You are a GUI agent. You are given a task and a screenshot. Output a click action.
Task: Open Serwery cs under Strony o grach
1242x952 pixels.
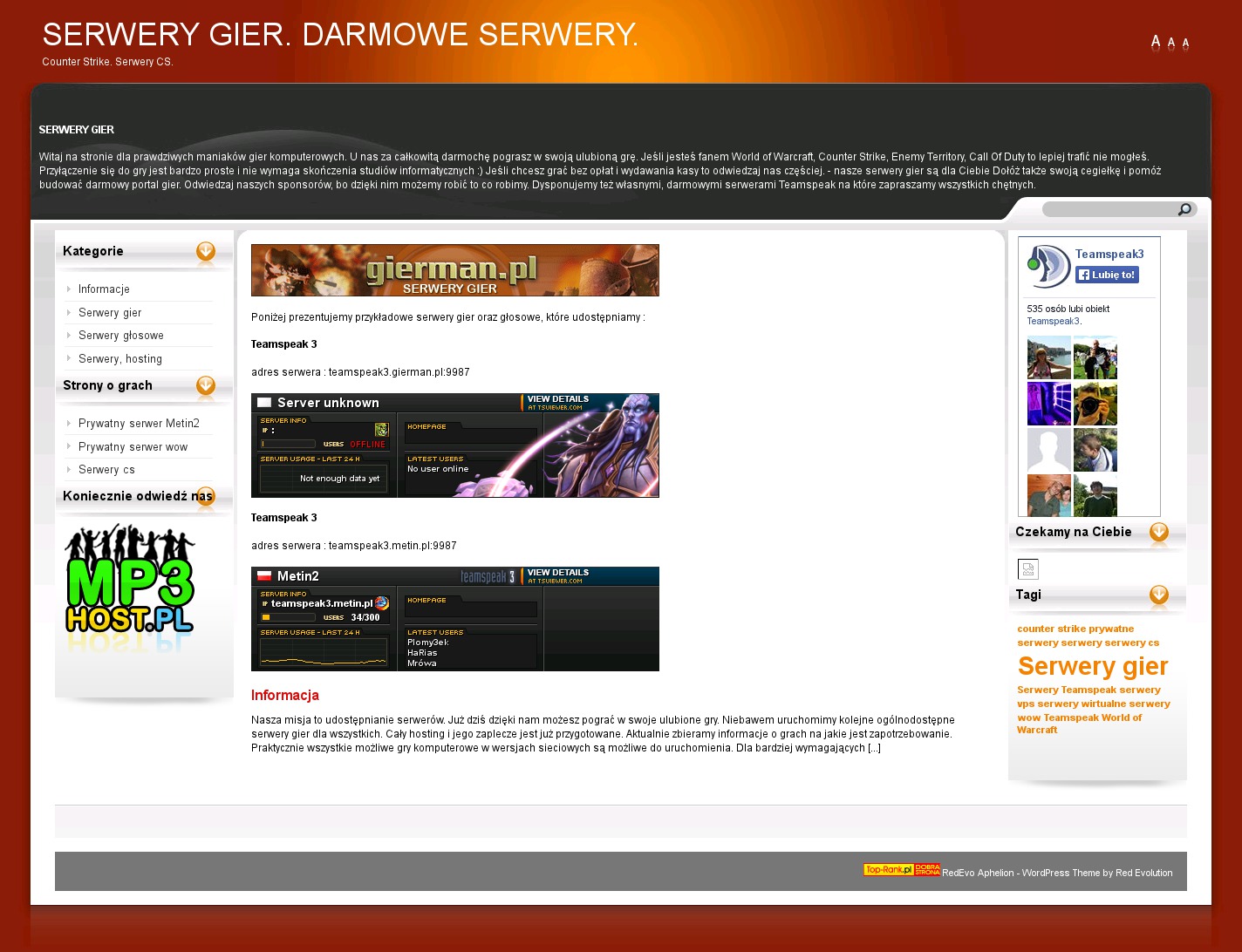pos(106,470)
